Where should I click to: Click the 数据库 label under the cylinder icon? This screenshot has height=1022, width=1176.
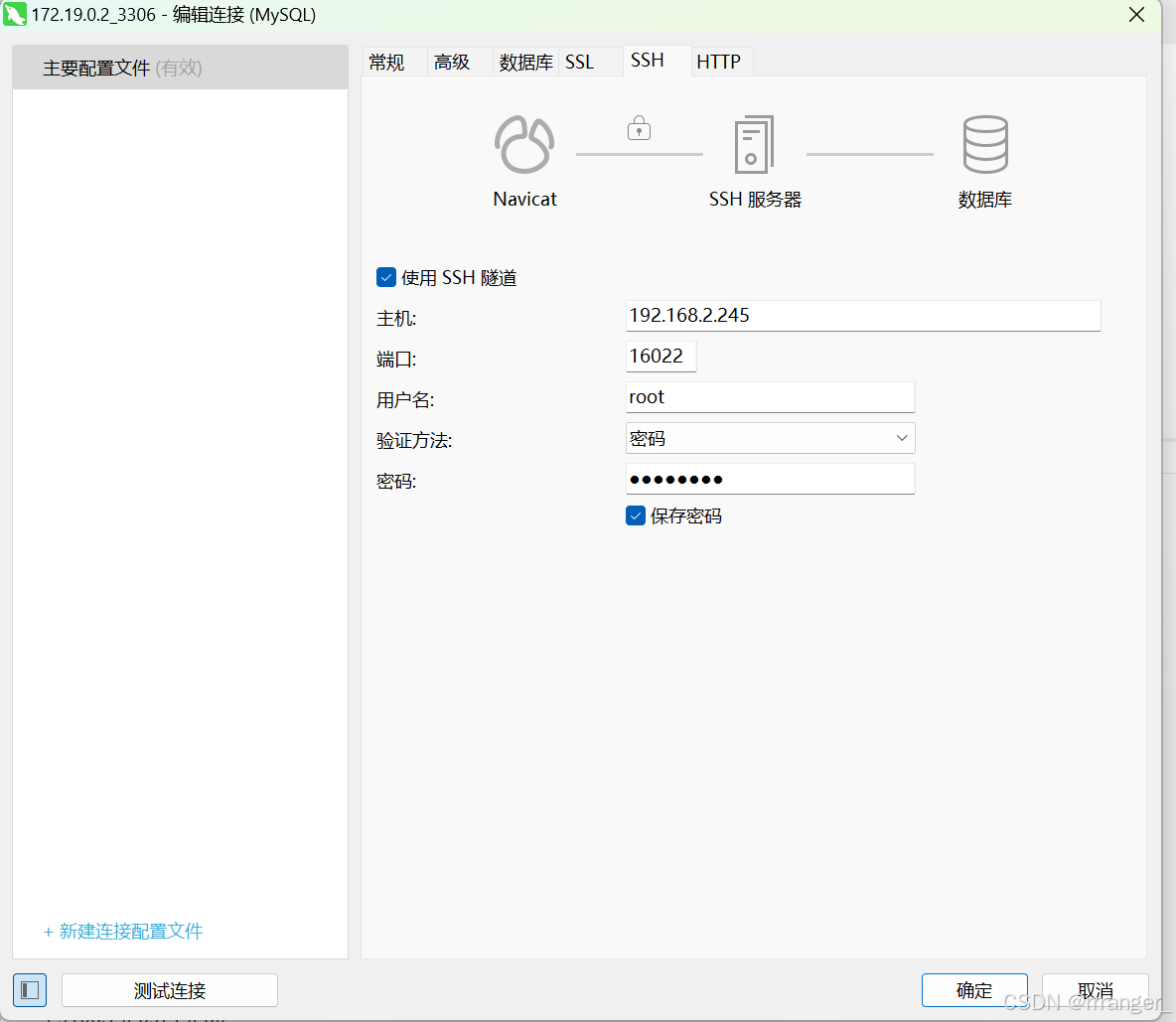click(x=984, y=200)
